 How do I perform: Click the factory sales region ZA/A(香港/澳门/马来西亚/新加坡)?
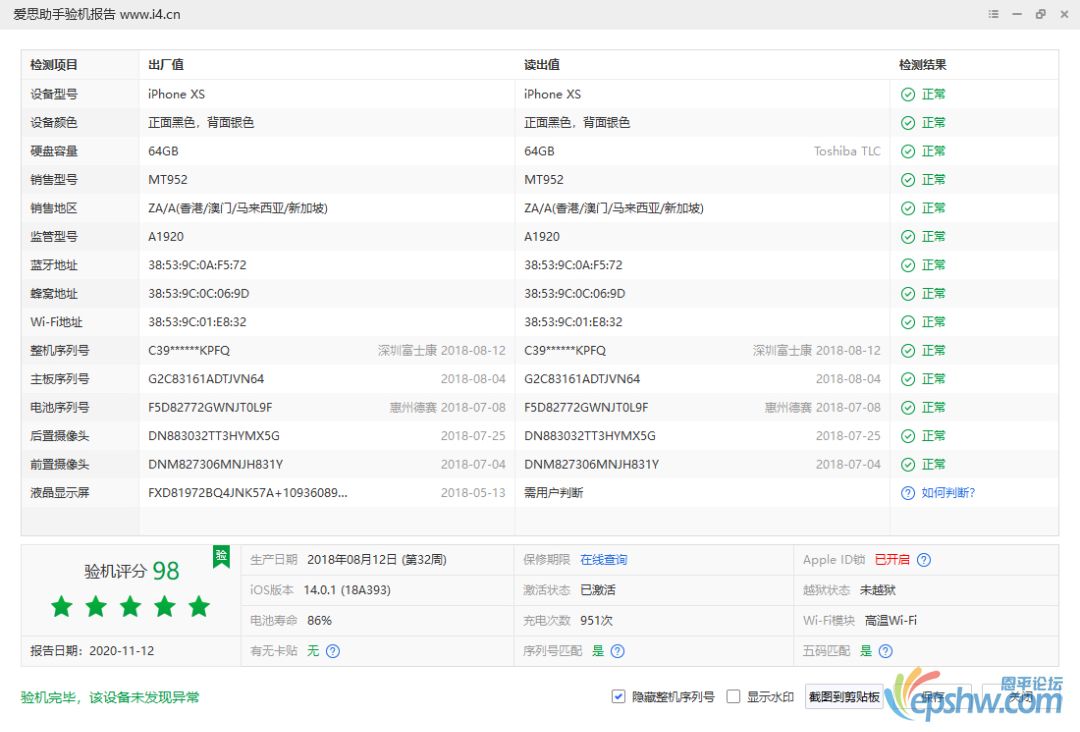coord(238,208)
